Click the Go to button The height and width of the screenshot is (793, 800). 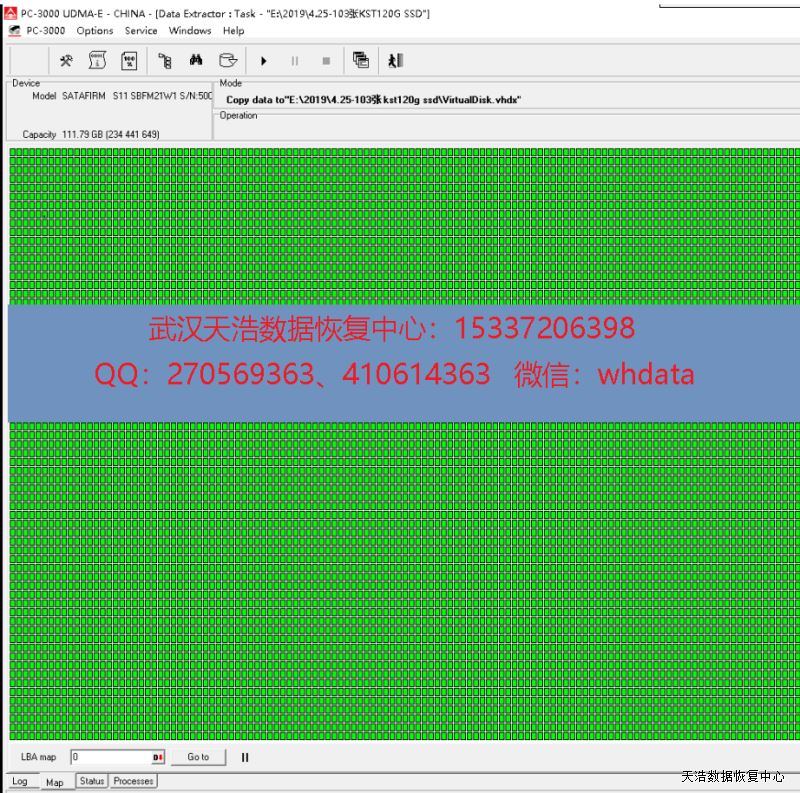[x=198, y=757]
